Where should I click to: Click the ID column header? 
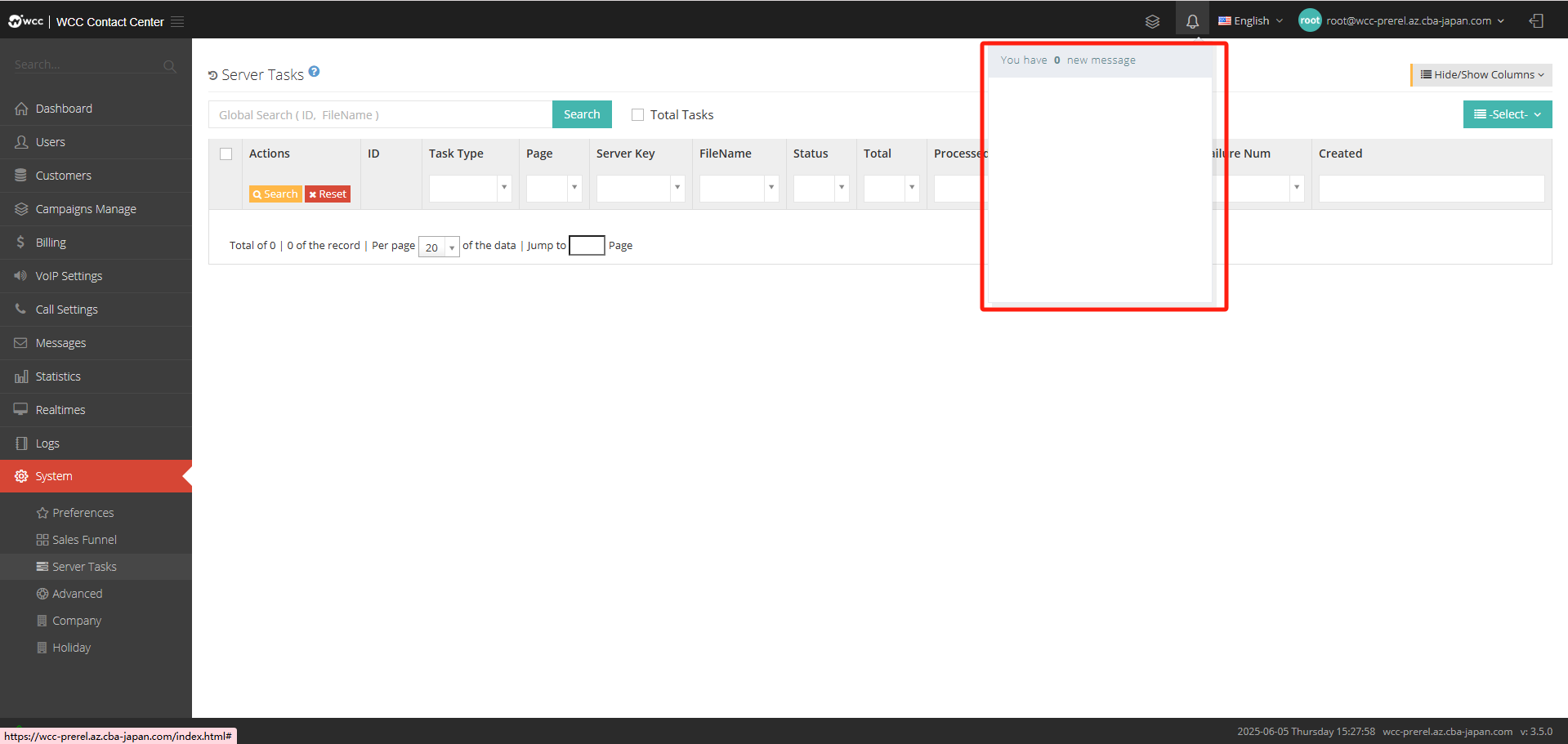click(x=373, y=154)
